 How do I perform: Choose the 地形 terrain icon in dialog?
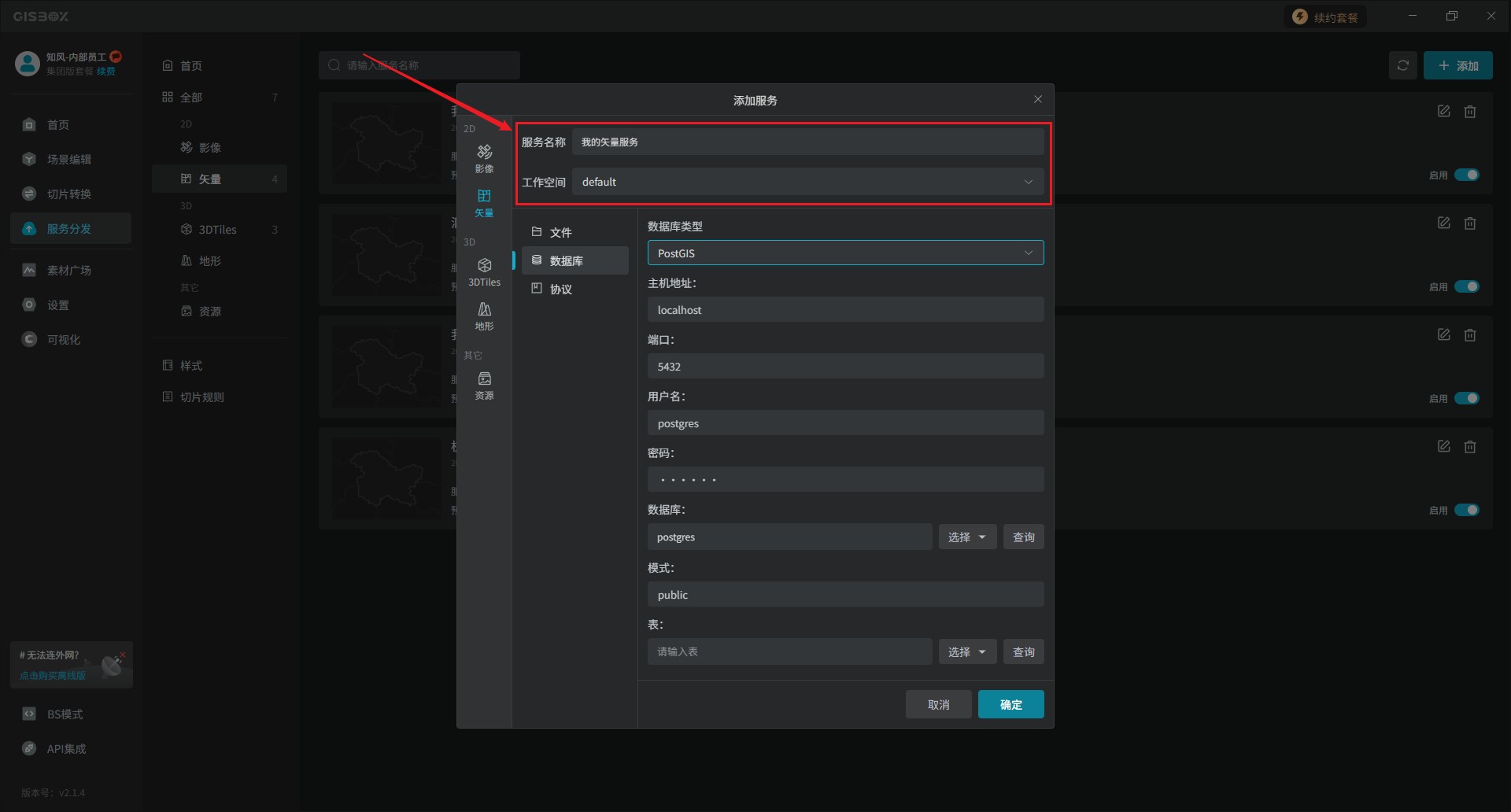coord(484,316)
